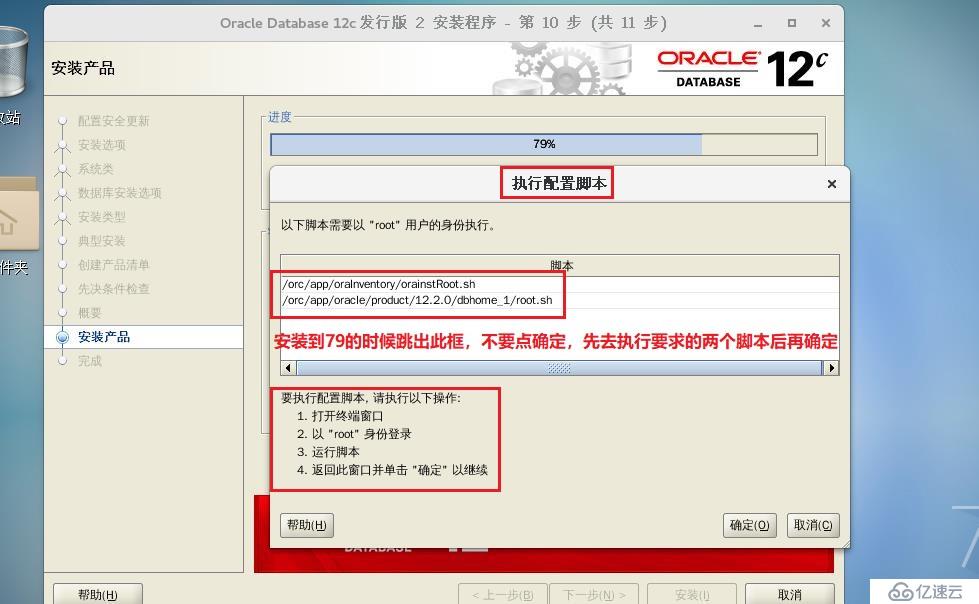Select the 概要 step in the sidebar

click(x=89, y=313)
